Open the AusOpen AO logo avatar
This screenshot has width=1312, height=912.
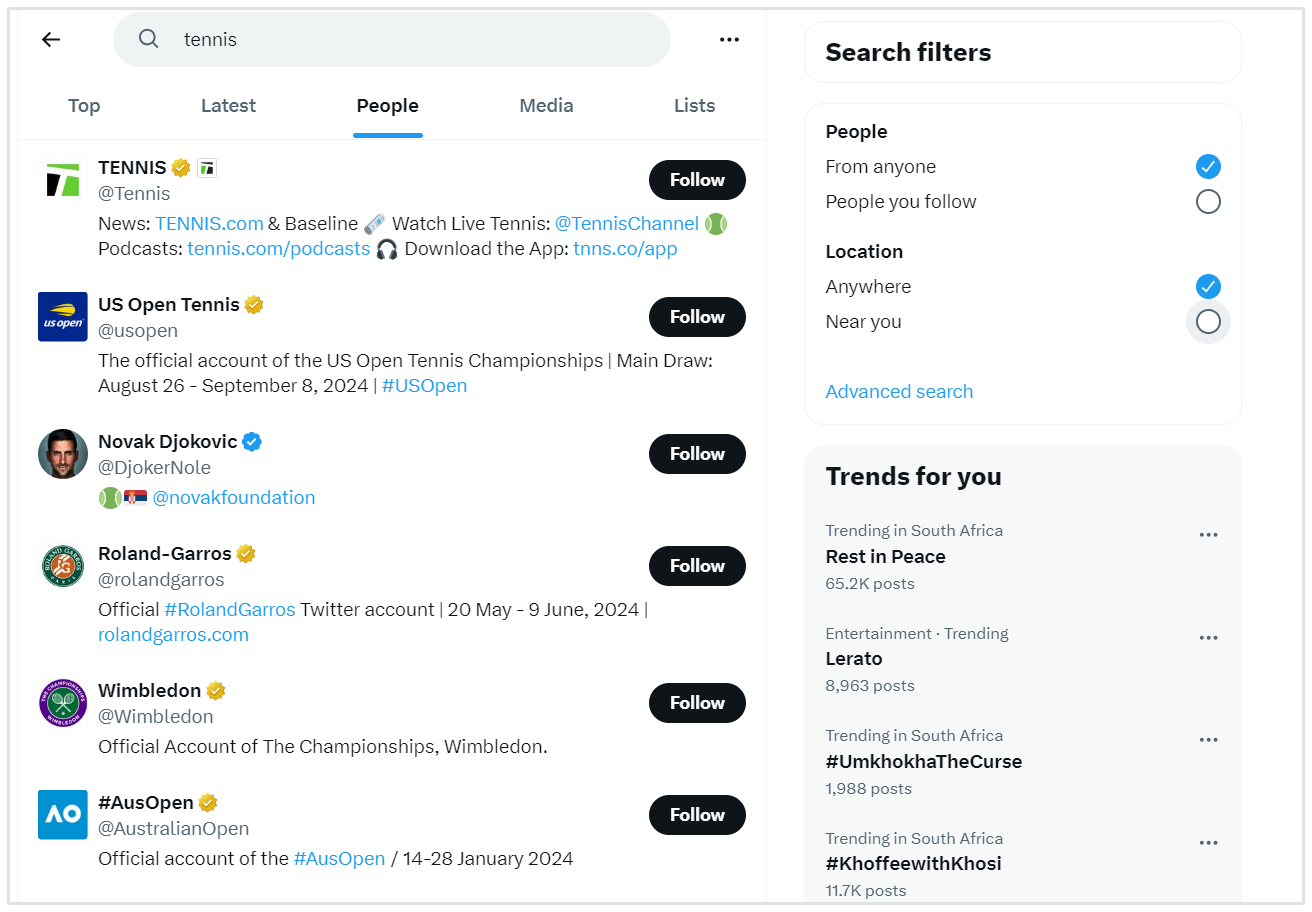coord(63,815)
